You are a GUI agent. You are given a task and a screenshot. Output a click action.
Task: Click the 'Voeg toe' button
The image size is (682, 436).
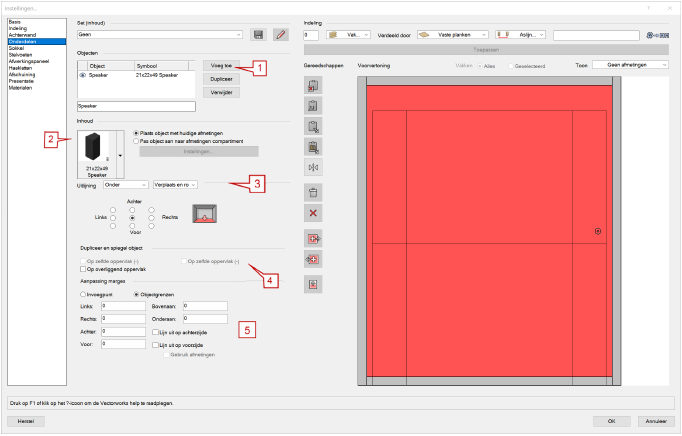coord(221,66)
